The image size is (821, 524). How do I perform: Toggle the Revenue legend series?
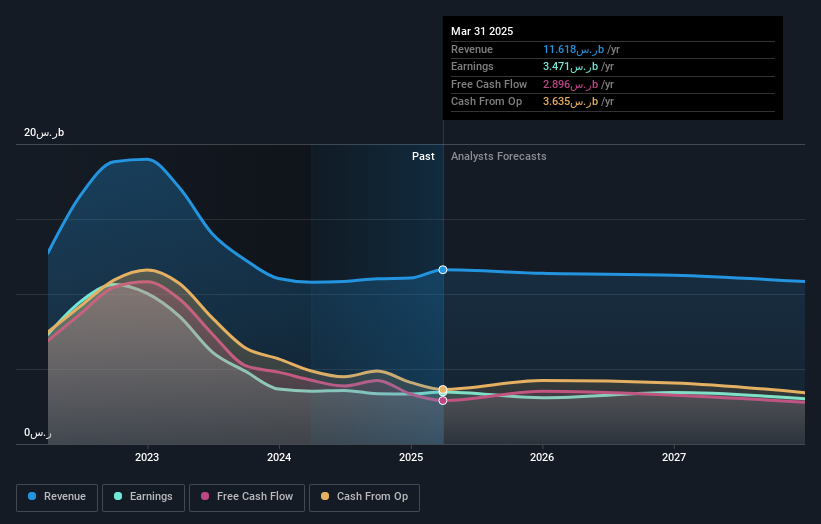coord(57,497)
